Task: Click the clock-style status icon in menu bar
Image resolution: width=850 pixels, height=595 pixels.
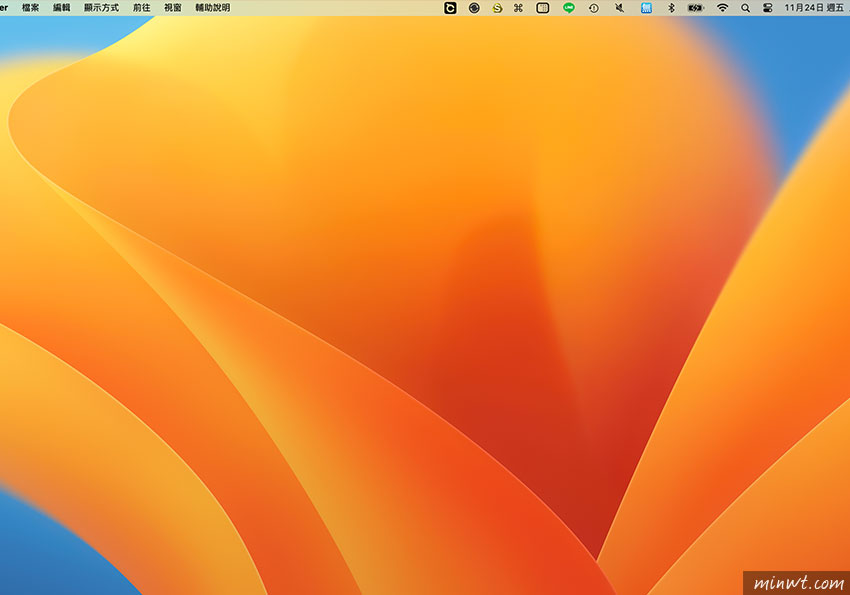Action: click(592, 7)
